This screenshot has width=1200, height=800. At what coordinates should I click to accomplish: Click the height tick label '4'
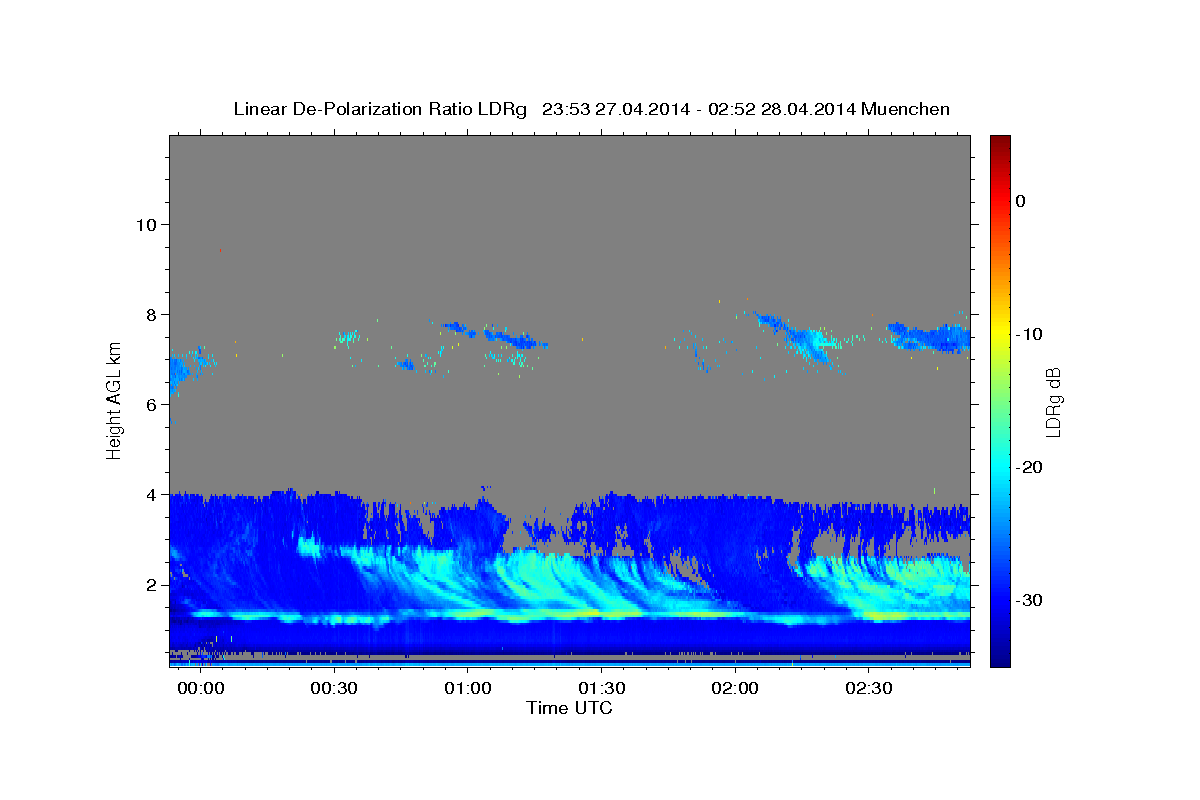click(x=150, y=494)
